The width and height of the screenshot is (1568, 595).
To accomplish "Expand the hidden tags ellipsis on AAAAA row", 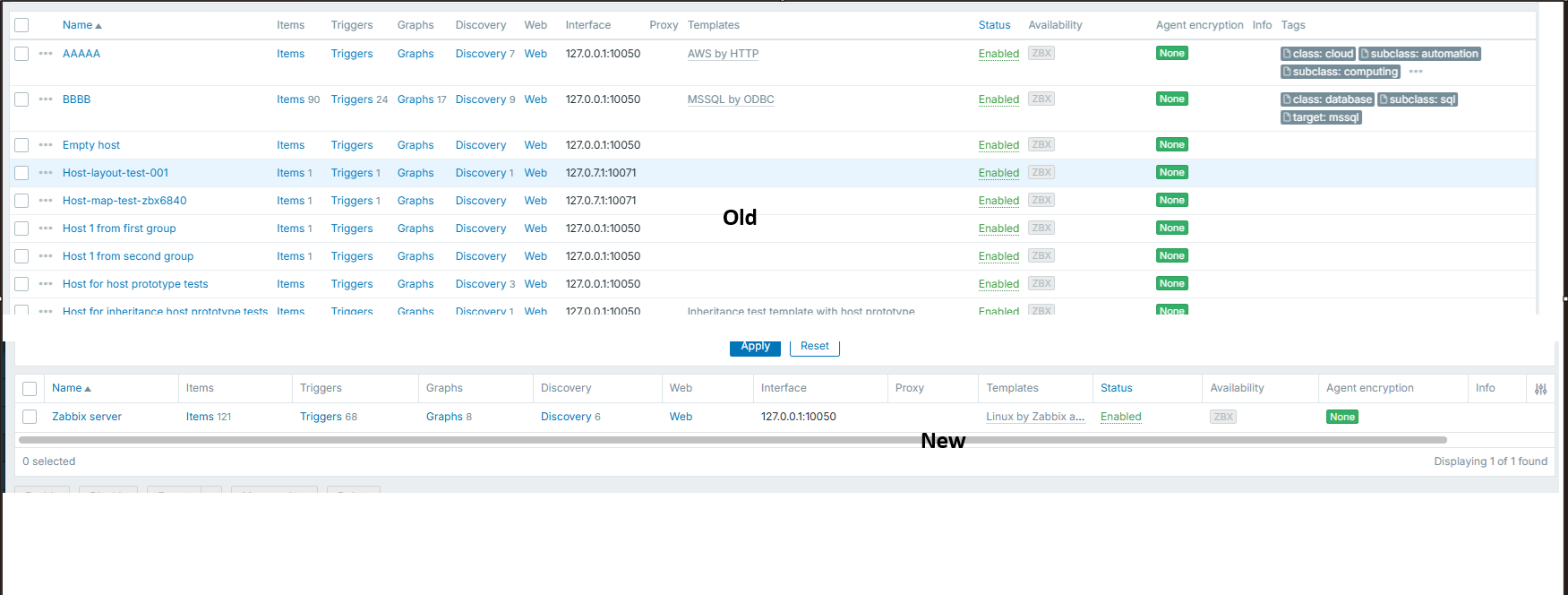I will [1416, 72].
